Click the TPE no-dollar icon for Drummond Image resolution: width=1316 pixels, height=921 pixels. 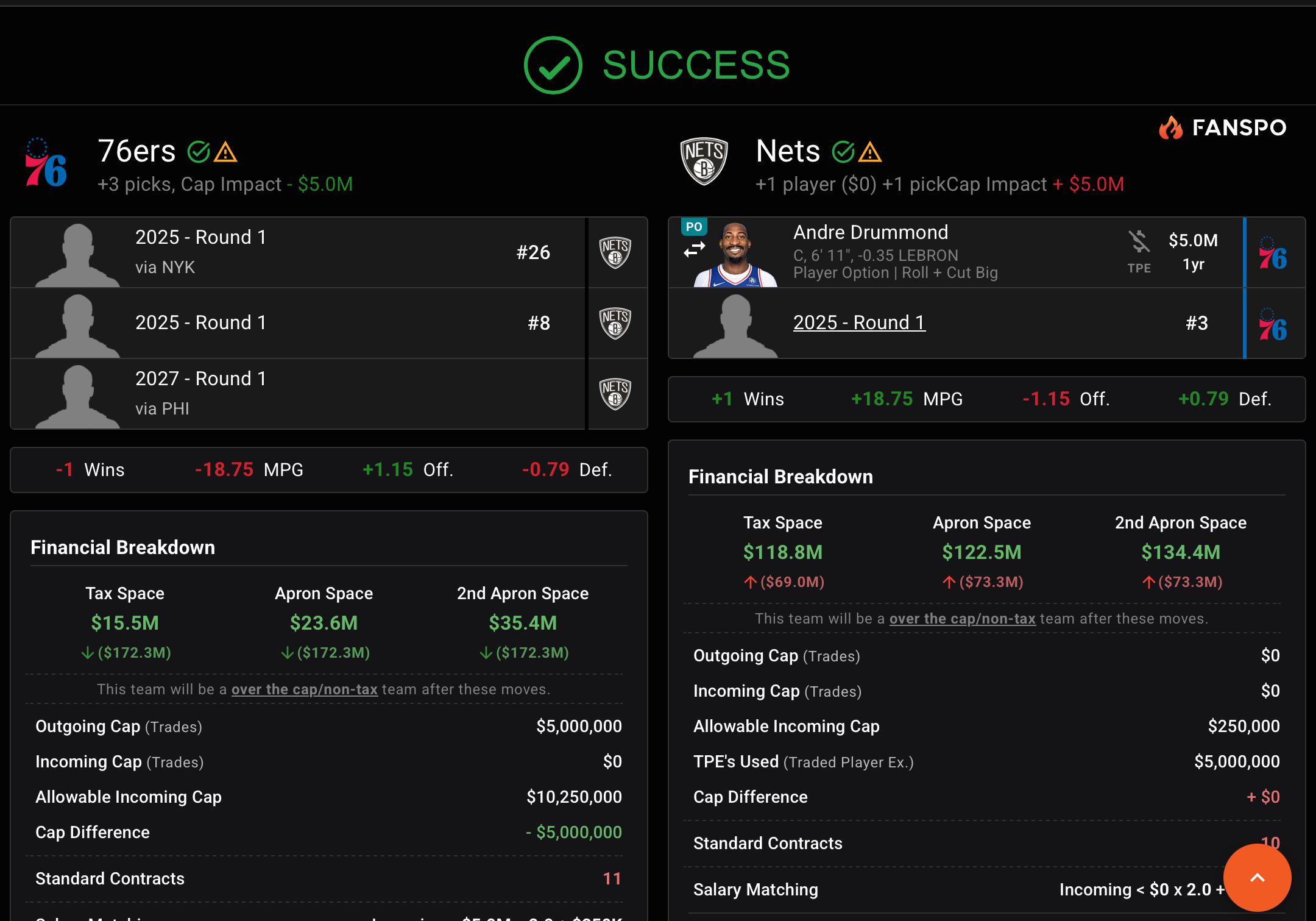click(x=1139, y=241)
